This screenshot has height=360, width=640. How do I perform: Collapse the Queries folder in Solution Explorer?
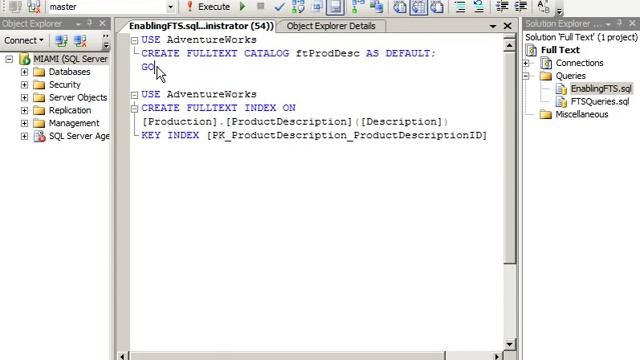pos(526,76)
